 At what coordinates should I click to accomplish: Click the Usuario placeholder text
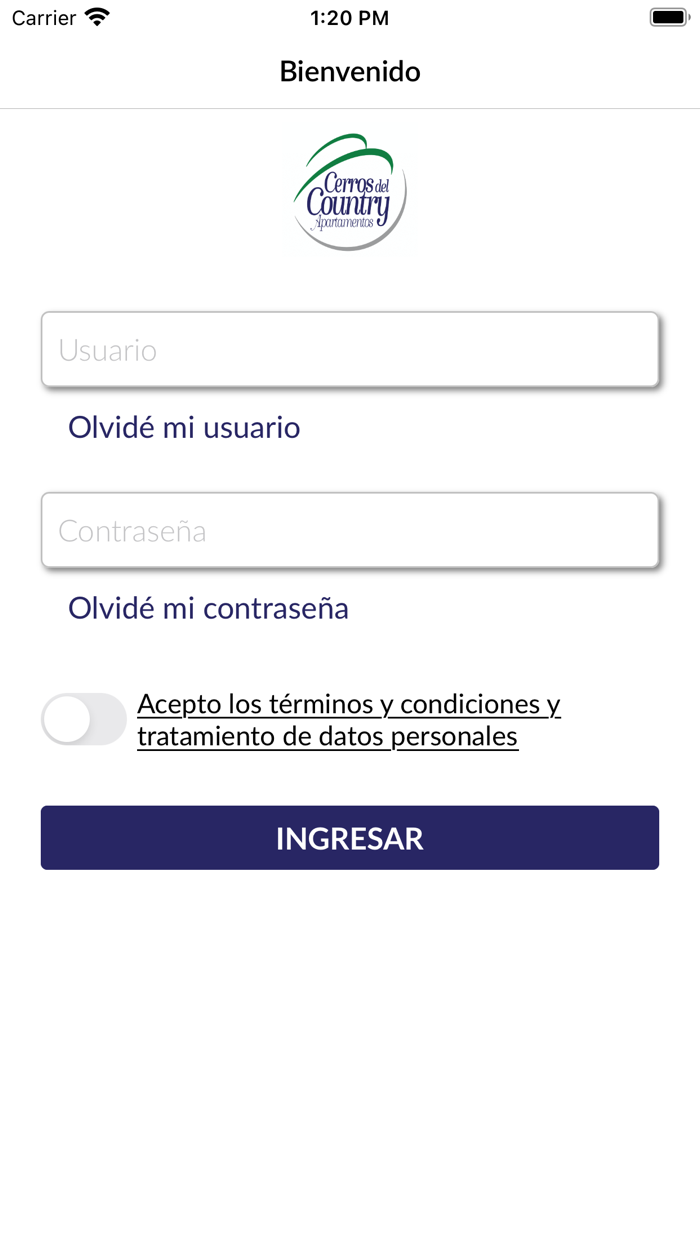(x=108, y=350)
